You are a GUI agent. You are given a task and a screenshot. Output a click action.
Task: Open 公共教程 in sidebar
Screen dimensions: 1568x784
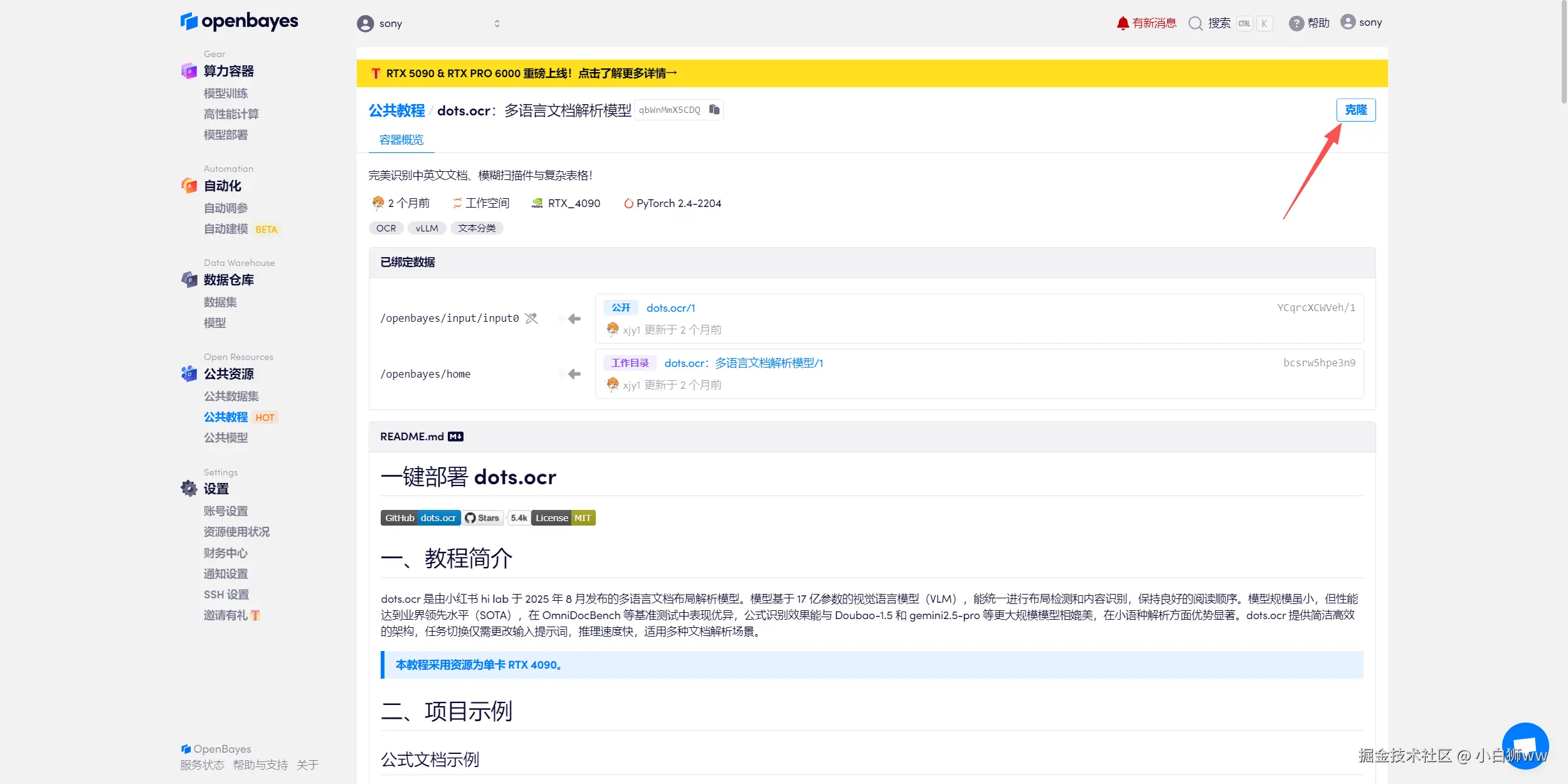[x=225, y=417]
